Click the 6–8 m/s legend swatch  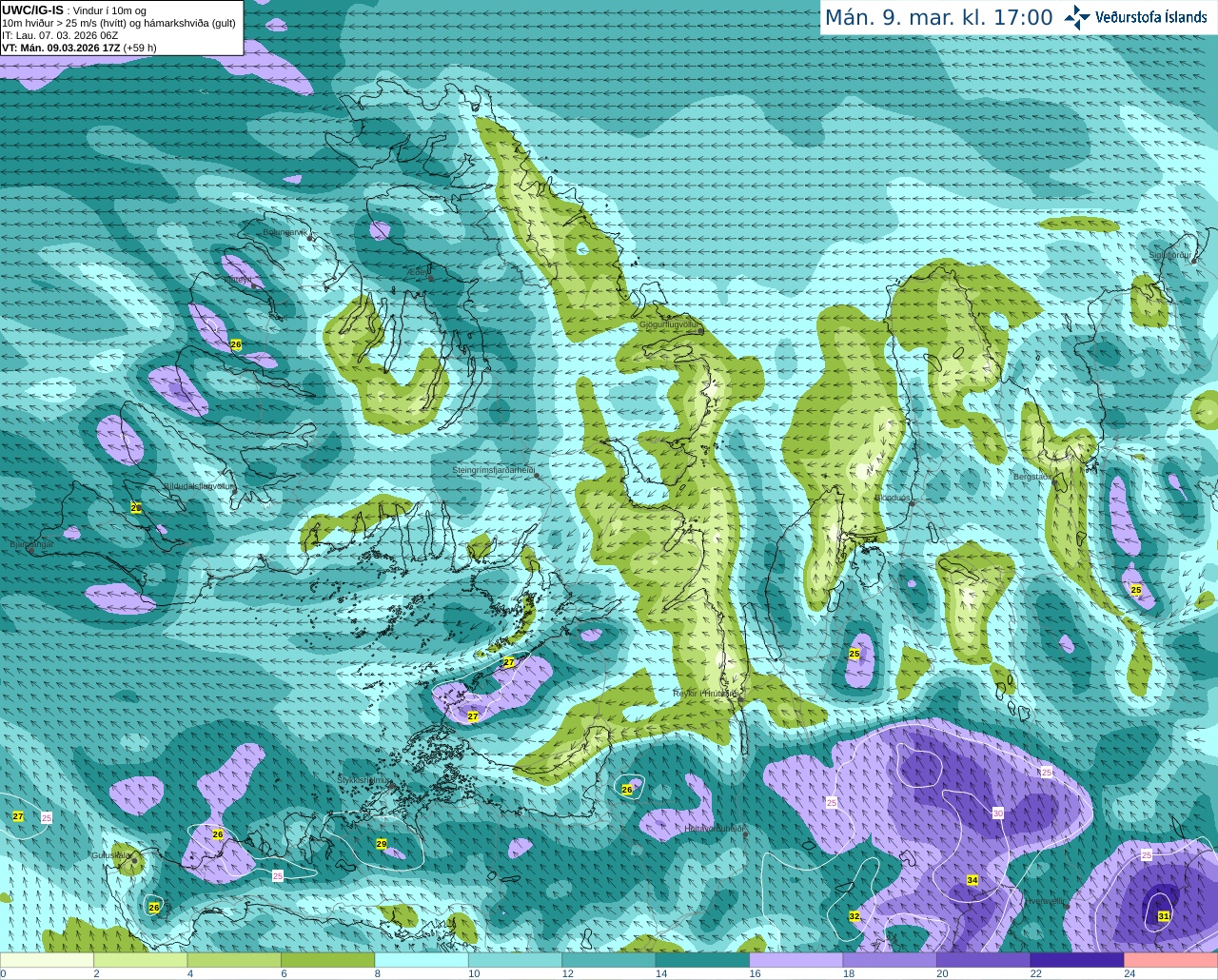pyautogui.click(x=328, y=960)
